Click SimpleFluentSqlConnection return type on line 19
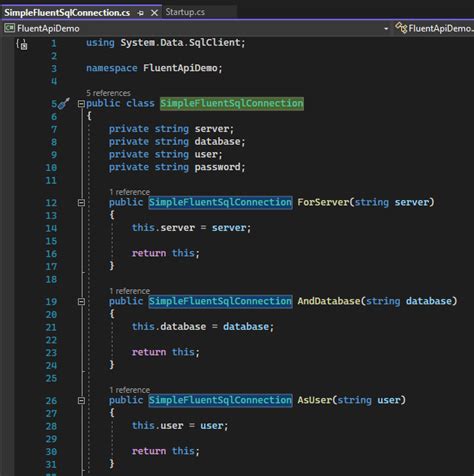474x476 pixels. point(220,301)
